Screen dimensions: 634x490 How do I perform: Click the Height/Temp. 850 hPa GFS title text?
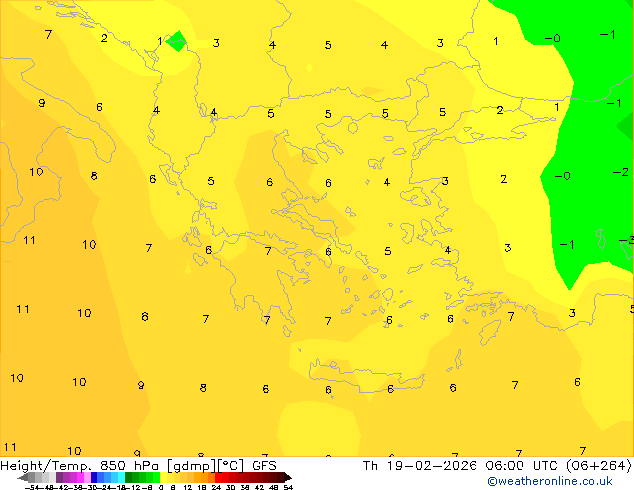(138, 466)
